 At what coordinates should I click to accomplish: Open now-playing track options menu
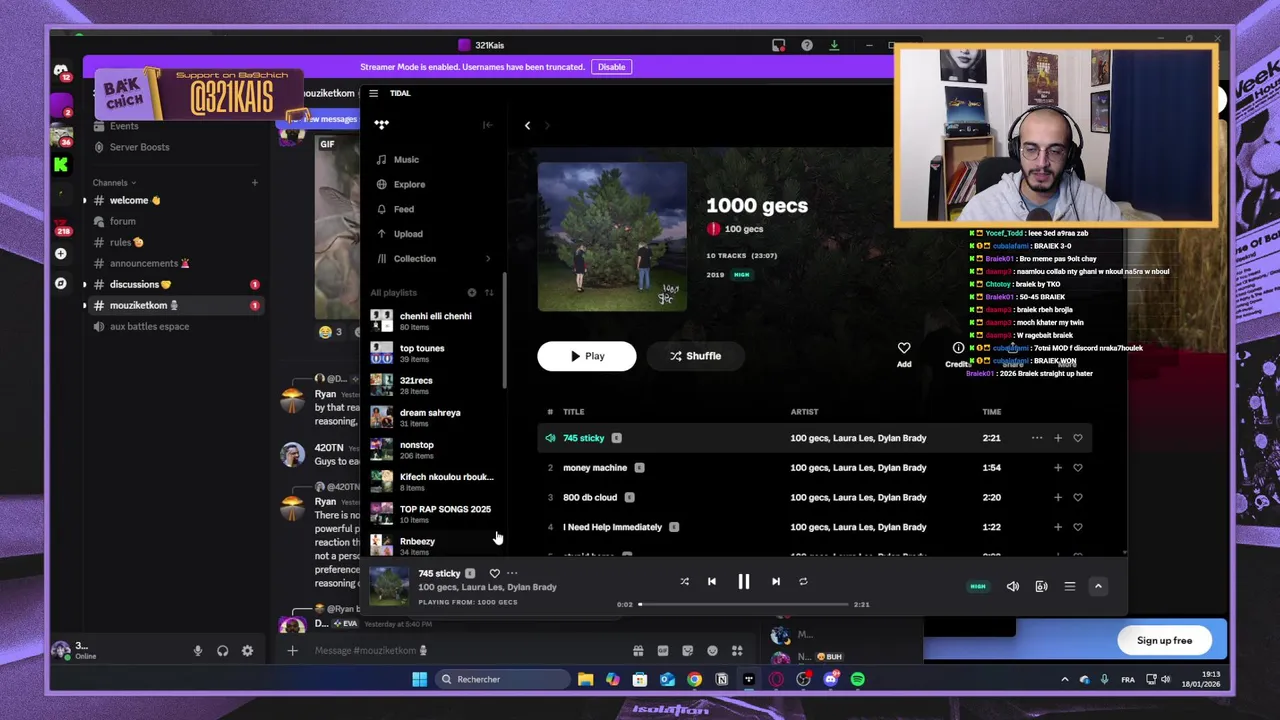512,574
